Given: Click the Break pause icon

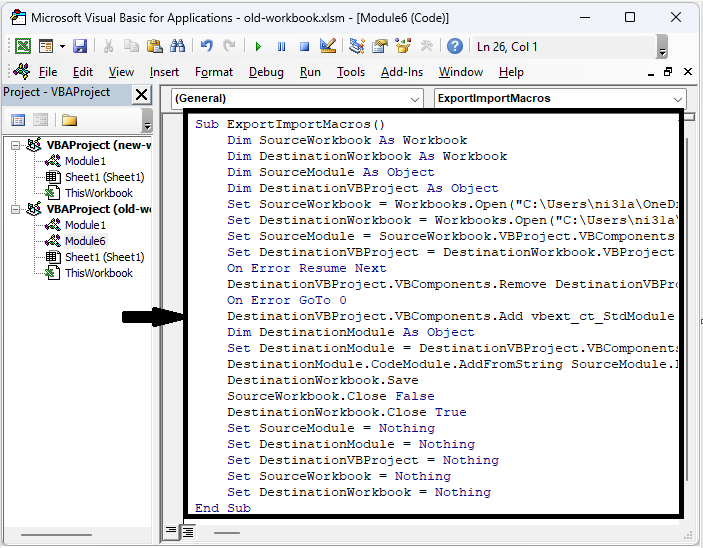Looking at the screenshot, I should point(282,47).
